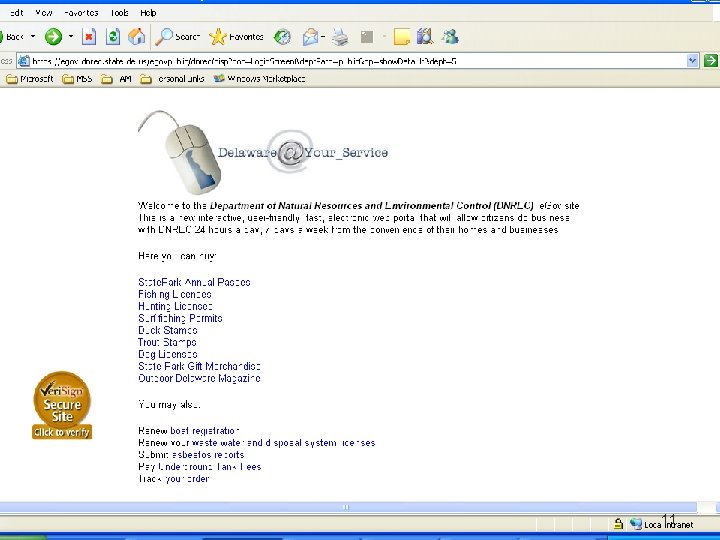720x540 pixels.
Task: Click the grayed Edit toolbar icon
Action: (x=367, y=37)
